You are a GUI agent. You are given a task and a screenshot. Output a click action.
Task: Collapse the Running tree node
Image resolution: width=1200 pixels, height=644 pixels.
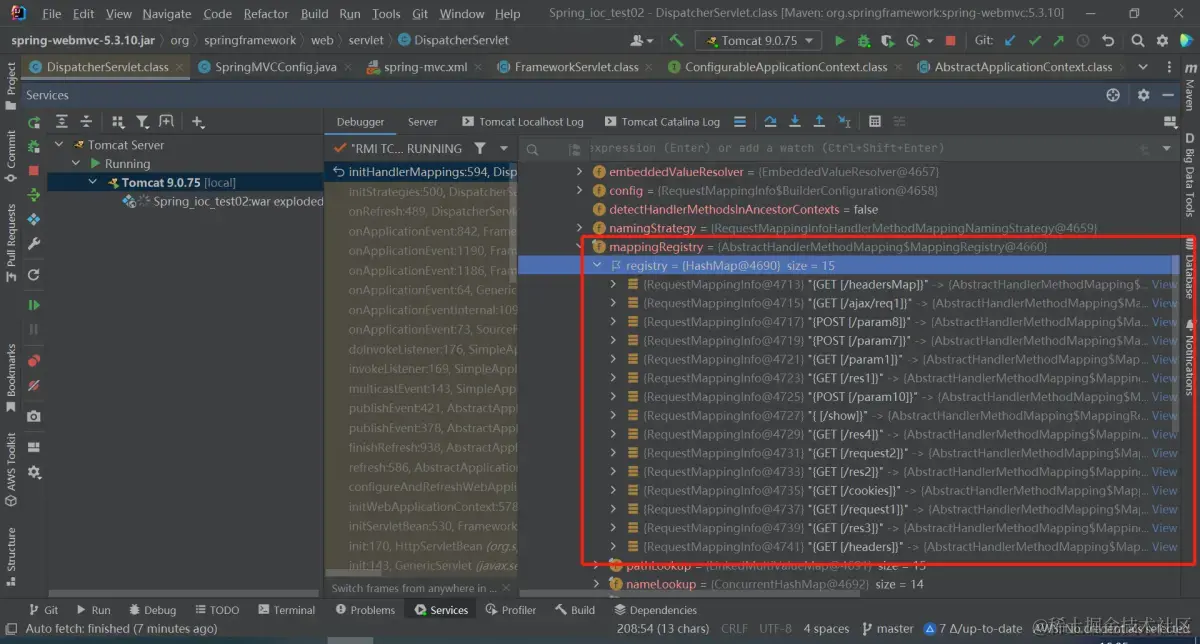point(76,164)
